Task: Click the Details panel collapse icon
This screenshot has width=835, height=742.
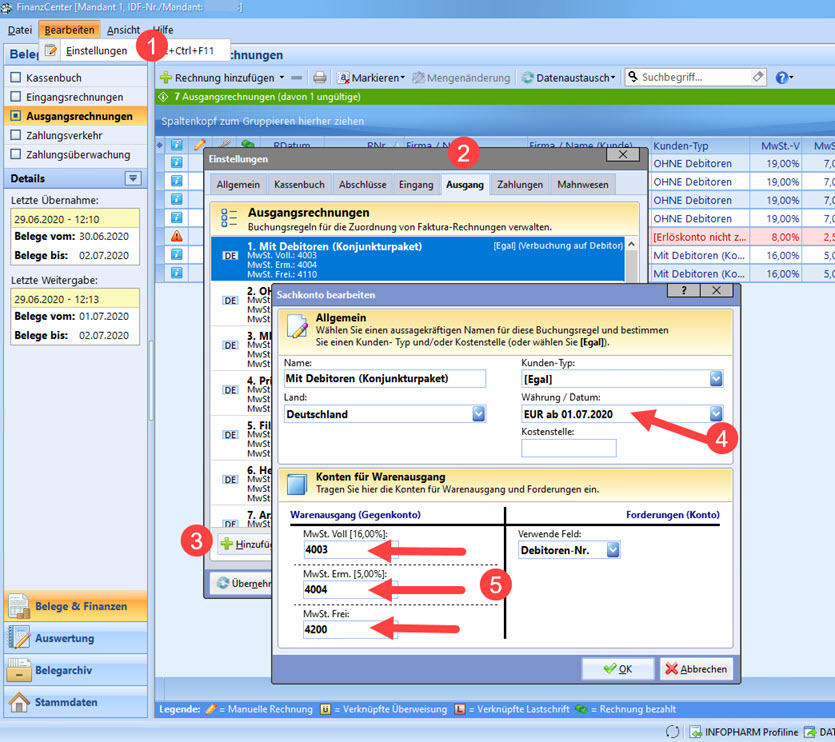Action: [x=133, y=178]
